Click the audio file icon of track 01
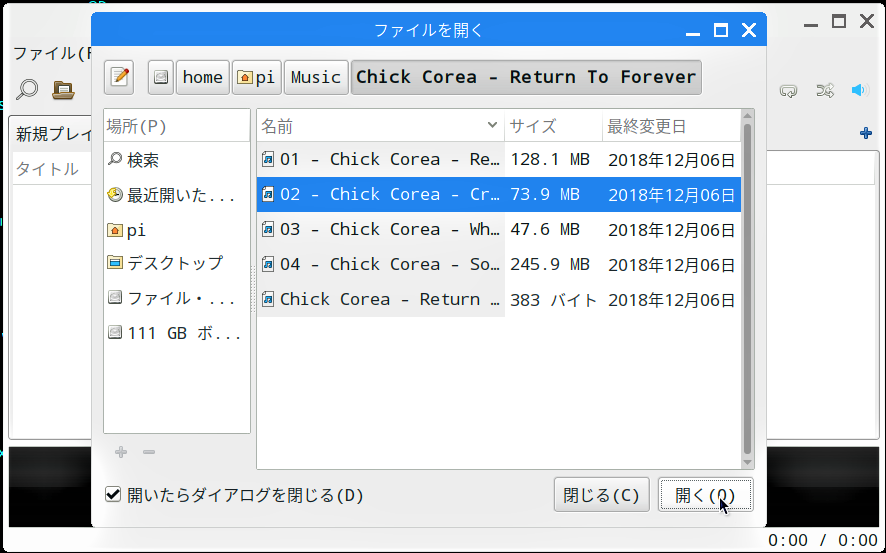 [x=268, y=160]
